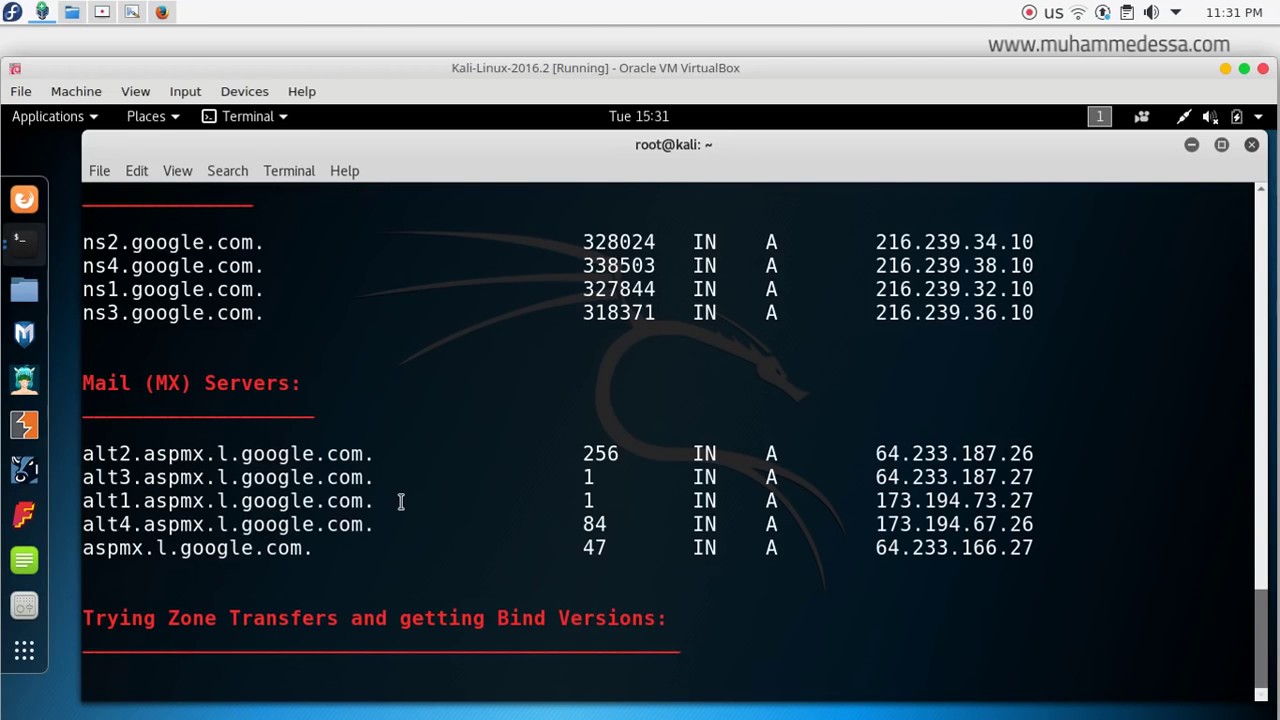Viewport: 1280px width, 720px height.
Task: Open VirtualBox Help menu
Action: tap(301, 91)
